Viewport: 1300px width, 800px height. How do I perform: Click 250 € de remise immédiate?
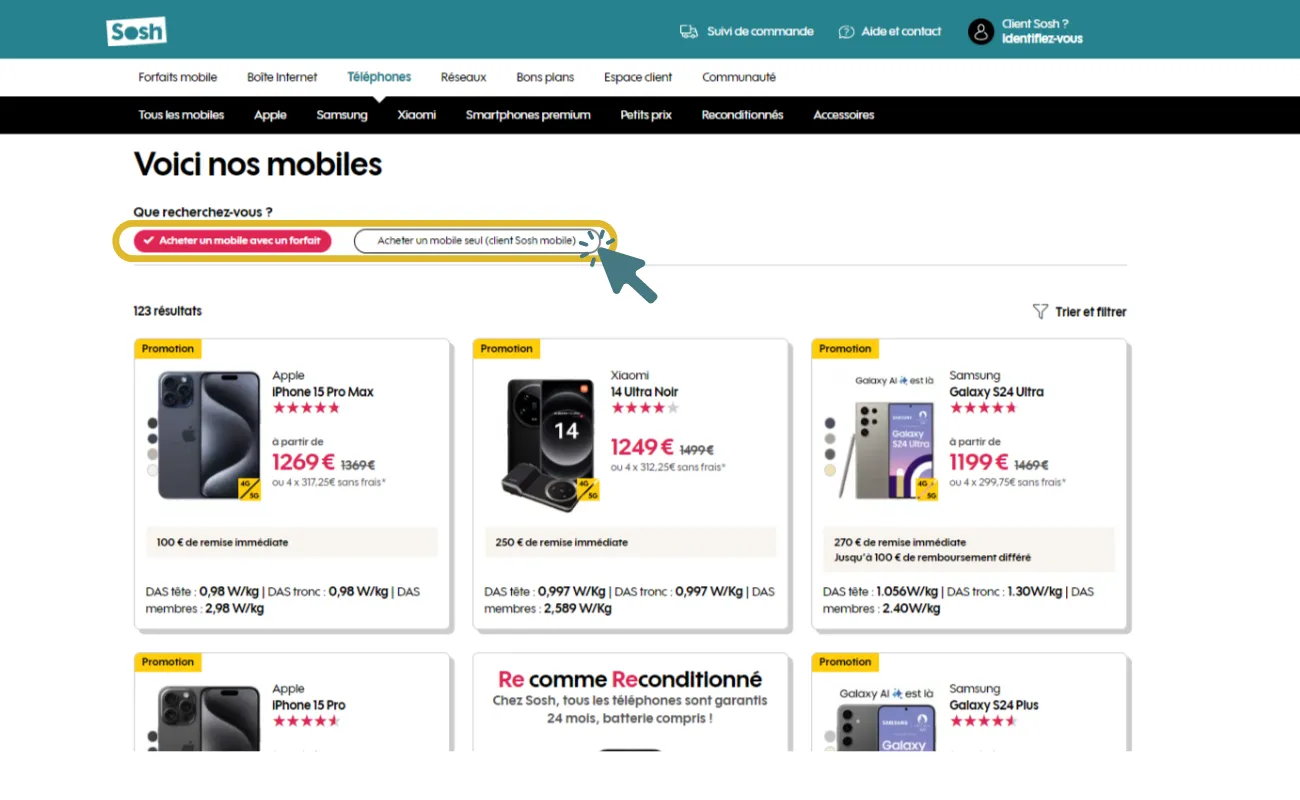pyautogui.click(x=562, y=543)
